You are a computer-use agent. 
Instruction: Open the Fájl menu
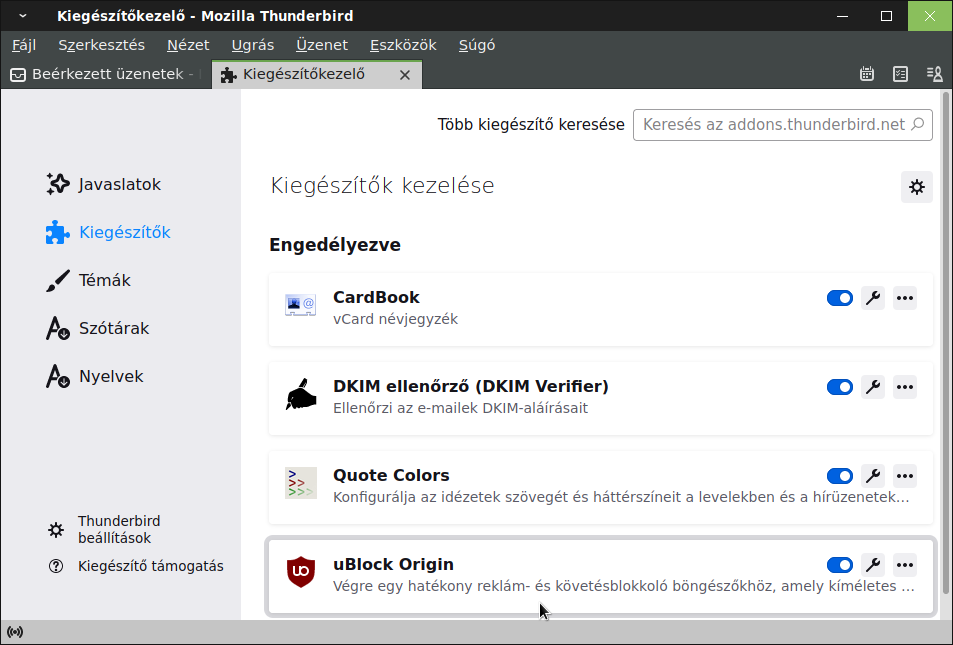(24, 45)
